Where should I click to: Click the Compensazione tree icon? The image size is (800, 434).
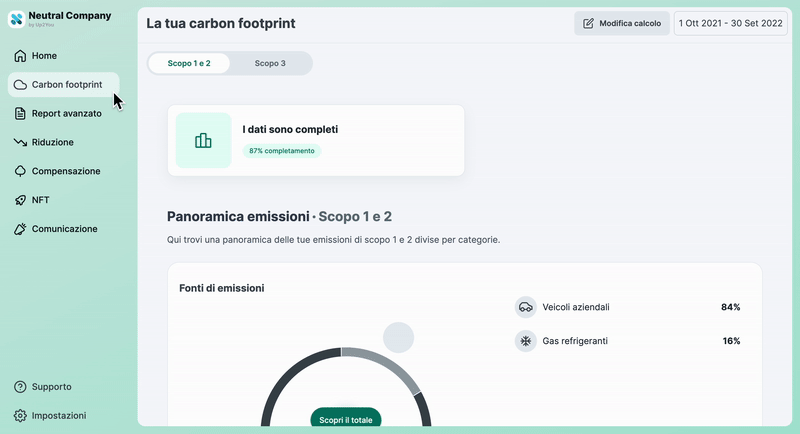click(20, 171)
